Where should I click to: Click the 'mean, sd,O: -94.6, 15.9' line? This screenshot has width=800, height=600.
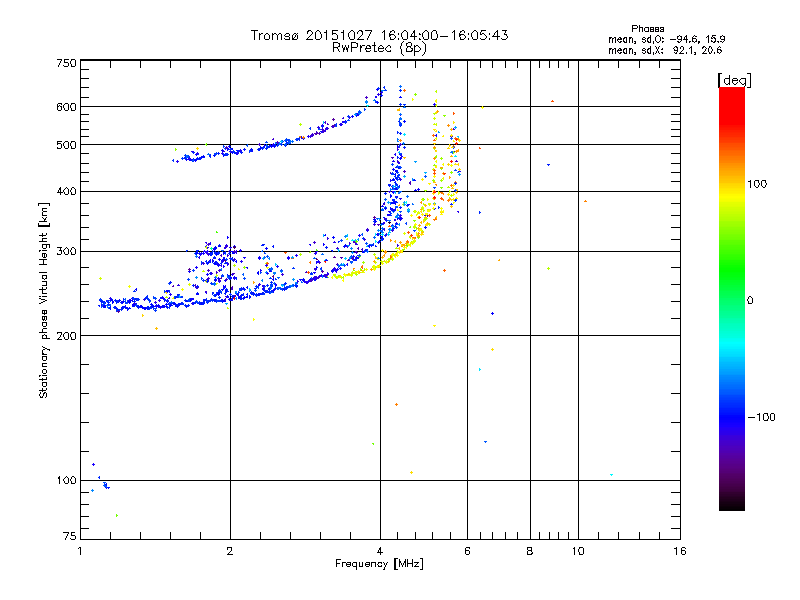(667, 39)
